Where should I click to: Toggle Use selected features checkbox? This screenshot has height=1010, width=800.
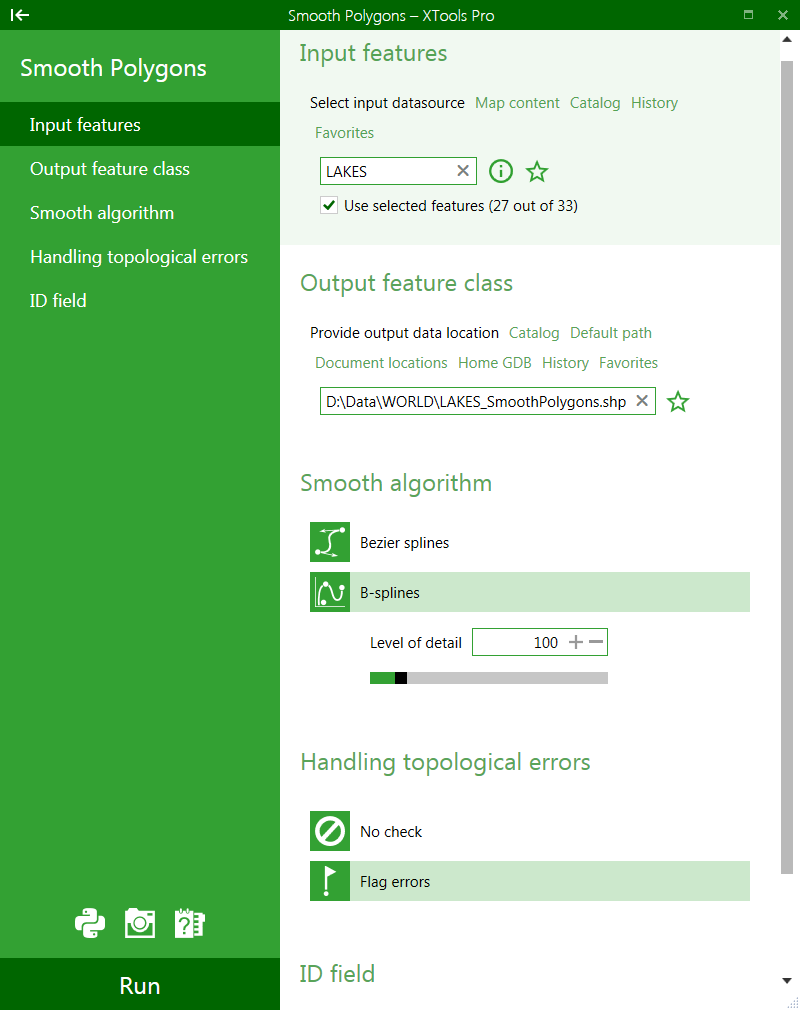coord(329,205)
